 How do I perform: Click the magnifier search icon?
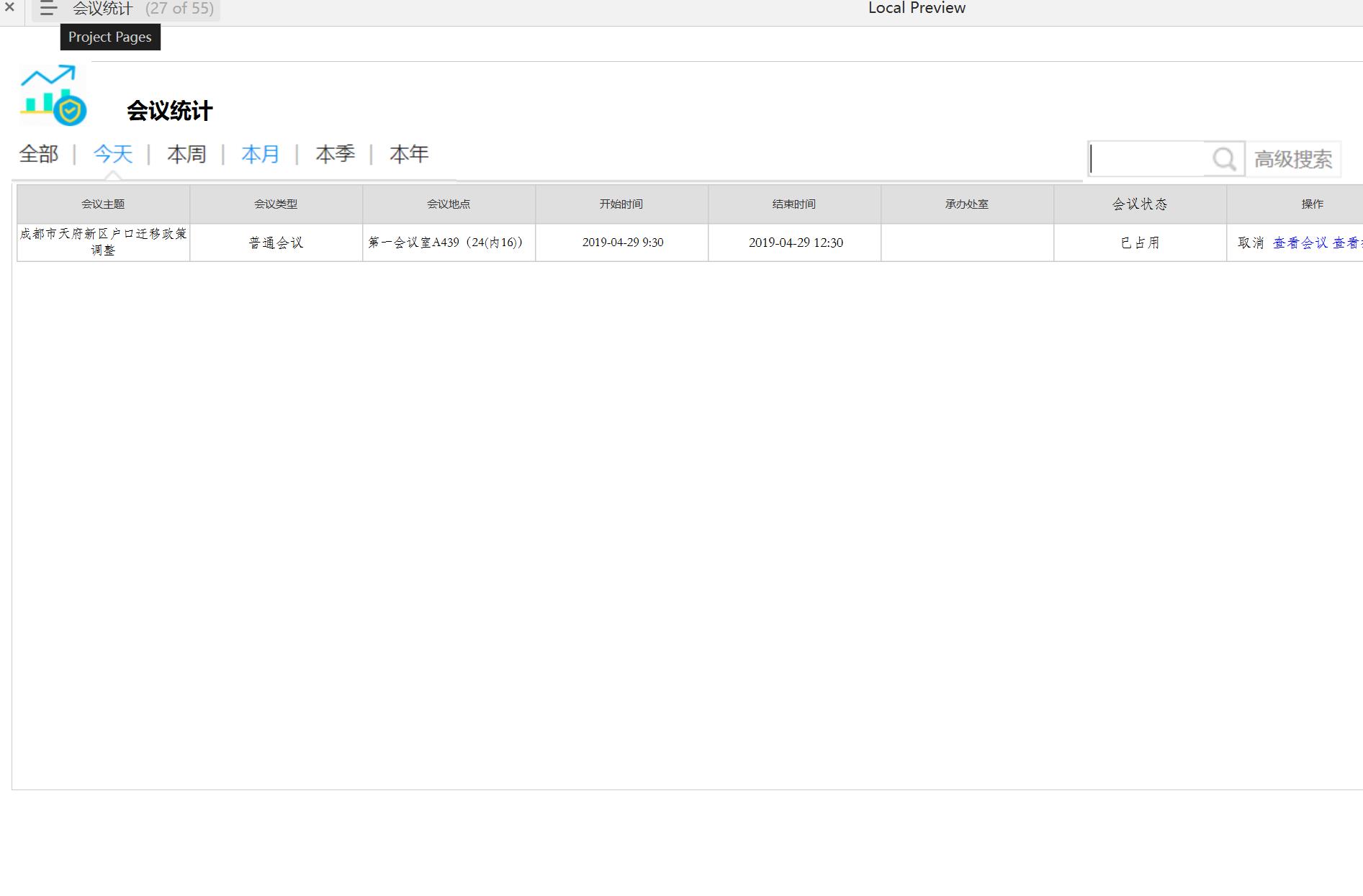pos(1224,159)
